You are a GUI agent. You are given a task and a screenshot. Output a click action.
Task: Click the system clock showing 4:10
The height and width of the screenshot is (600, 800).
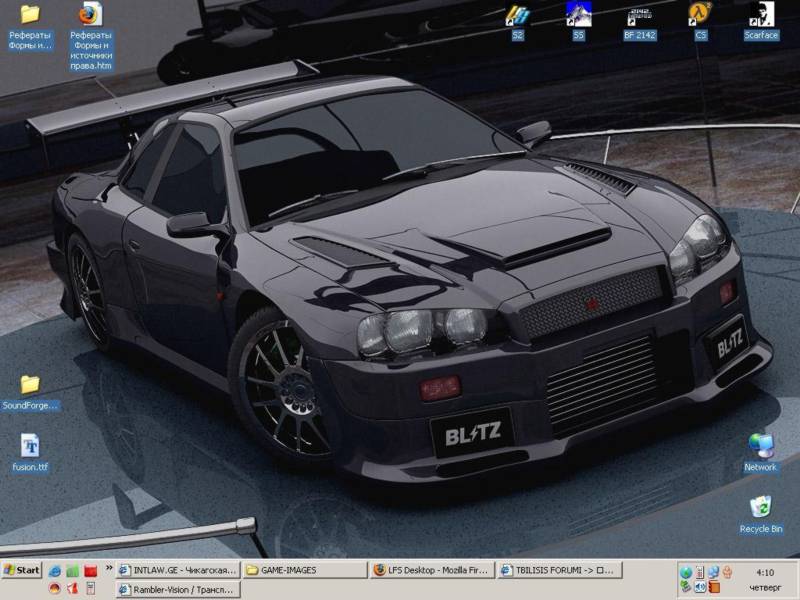pos(765,572)
